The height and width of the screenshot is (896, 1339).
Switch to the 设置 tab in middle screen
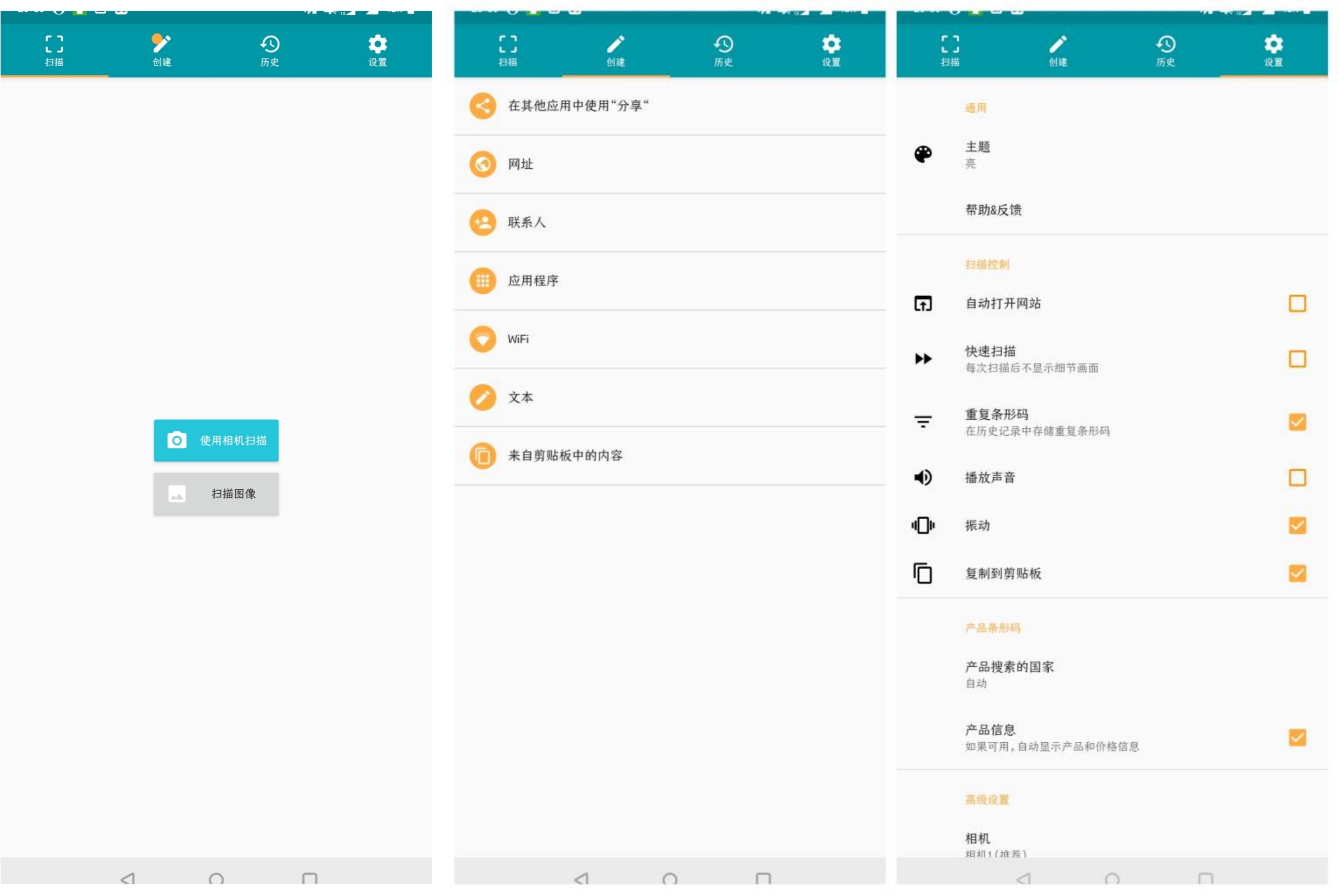coord(831,50)
